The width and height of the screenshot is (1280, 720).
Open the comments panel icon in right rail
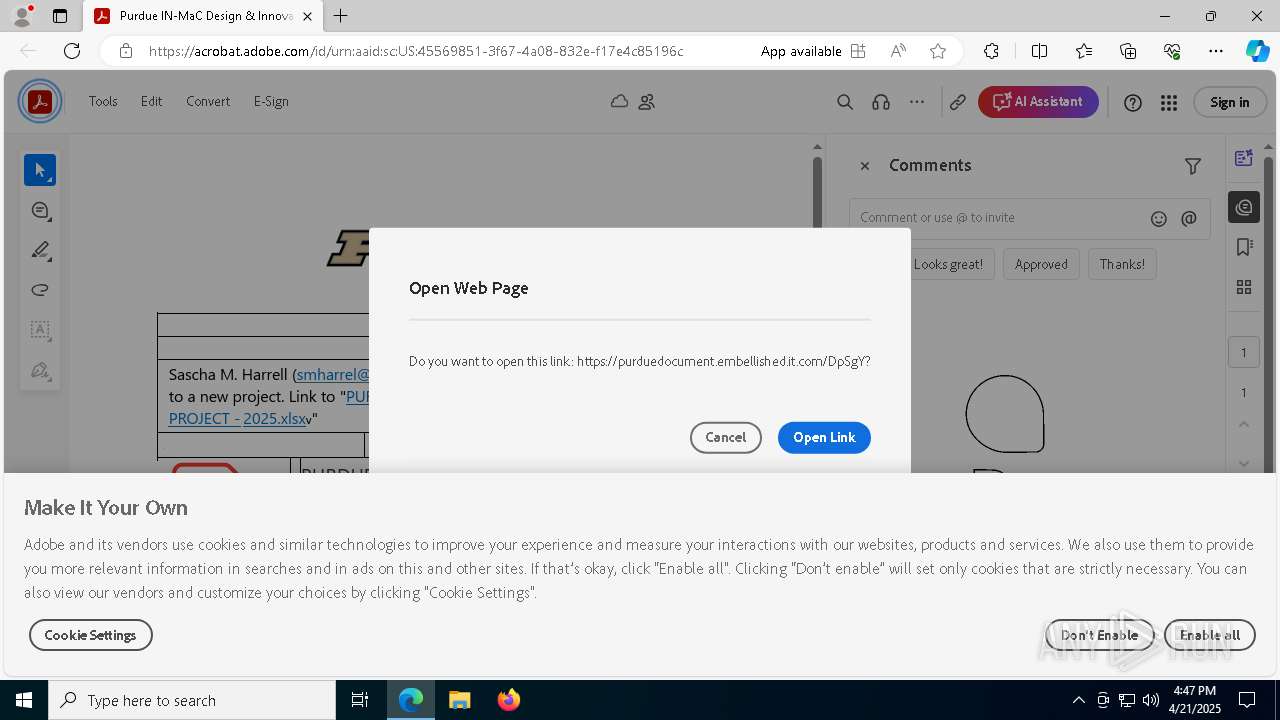(x=1244, y=207)
